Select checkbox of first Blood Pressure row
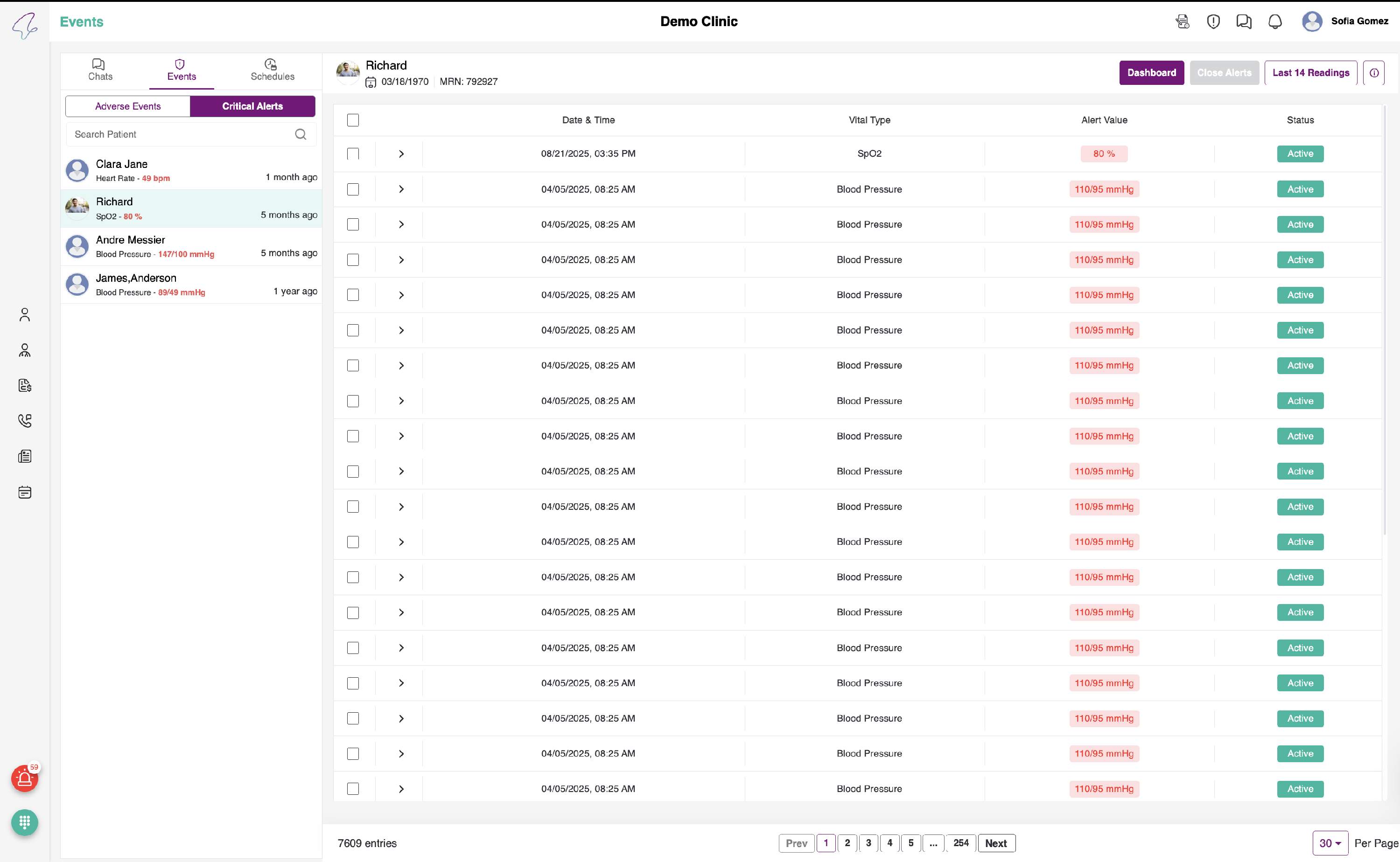 coord(353,189)
